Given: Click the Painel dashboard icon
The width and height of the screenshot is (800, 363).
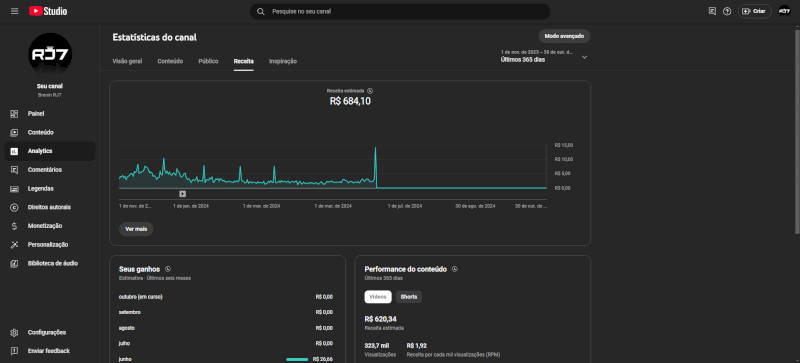Looking at the screenshot, I should [x=14, y=114].
